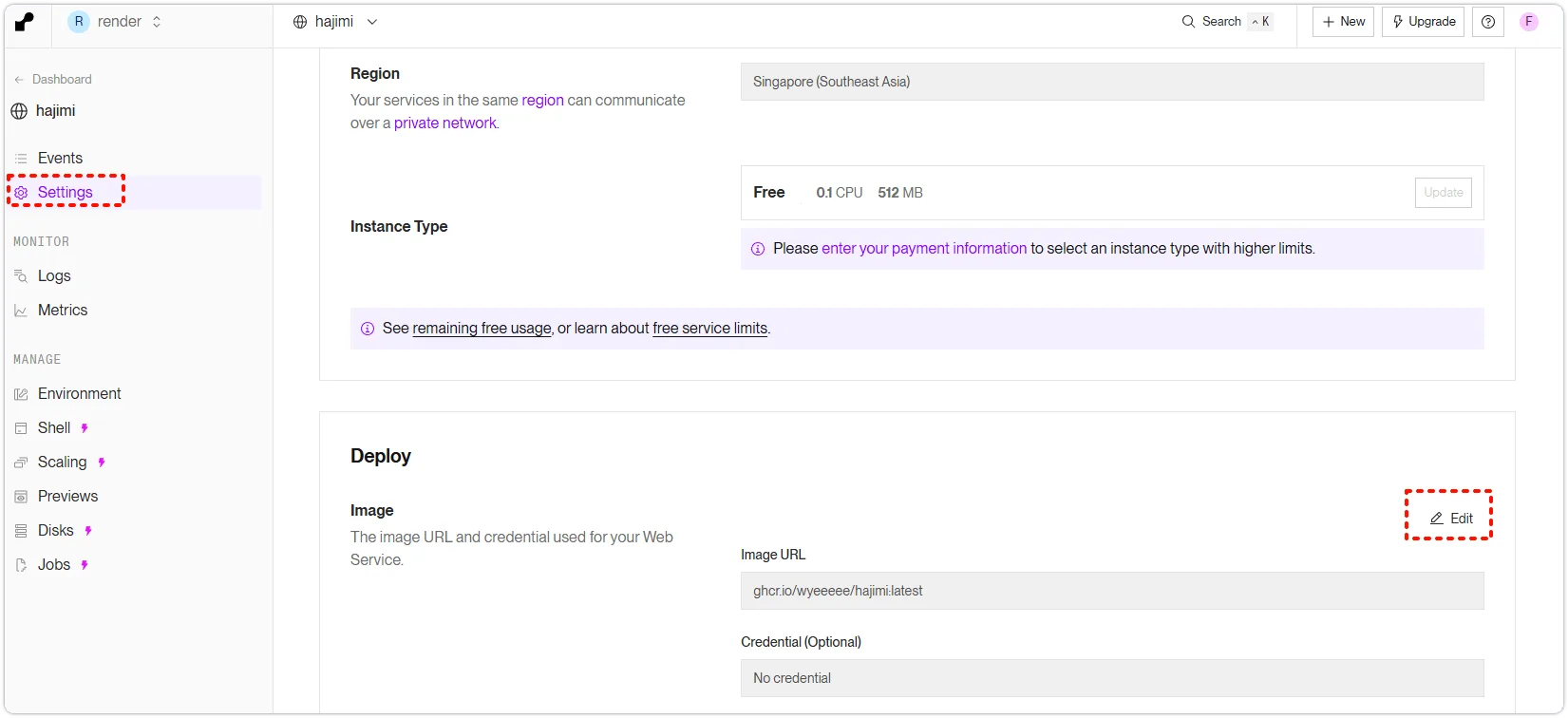
Task: Click the Previews sidebar icon
Action: [x=21, y=497]
